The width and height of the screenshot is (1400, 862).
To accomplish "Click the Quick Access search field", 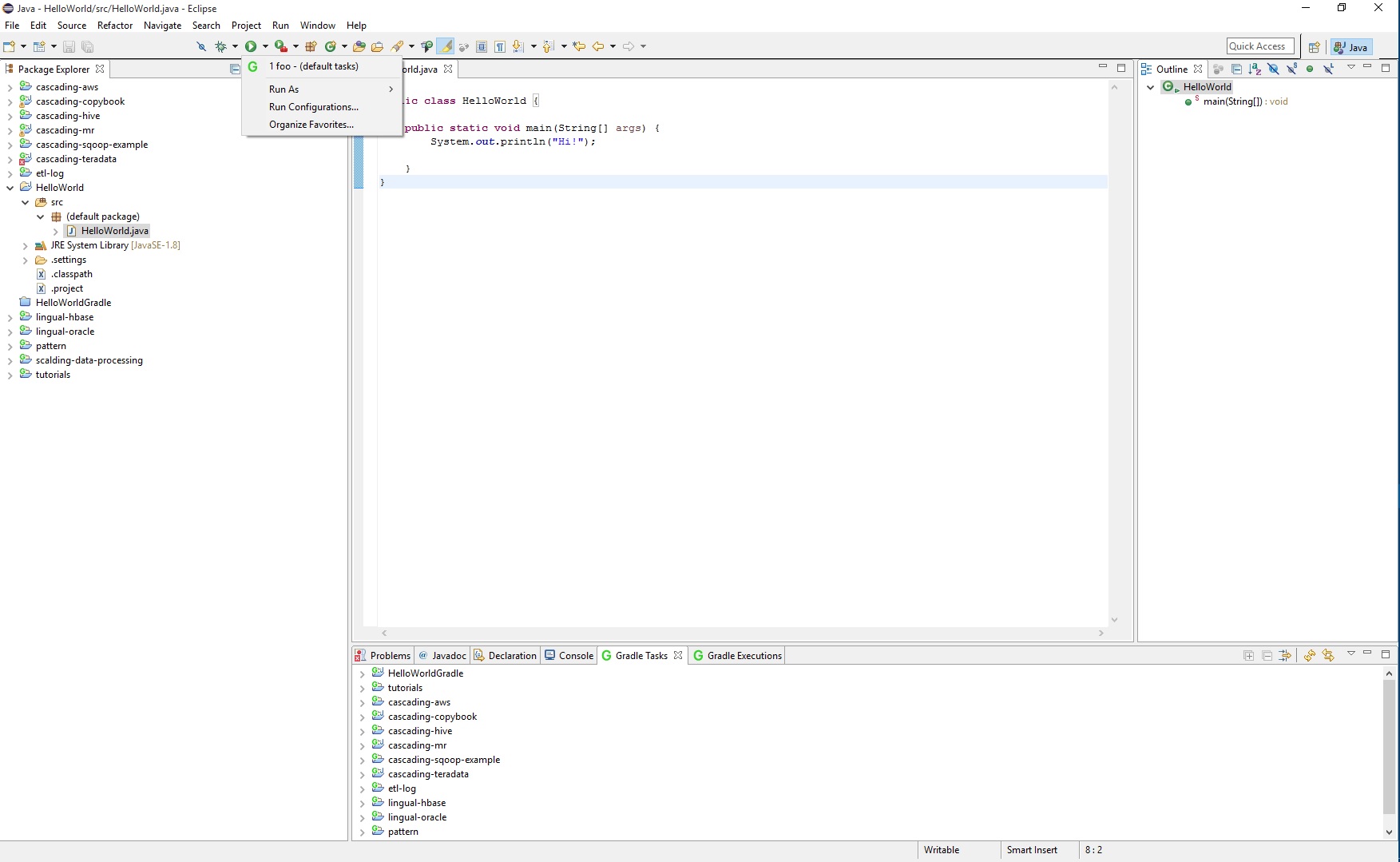I will pos(1260,46).
